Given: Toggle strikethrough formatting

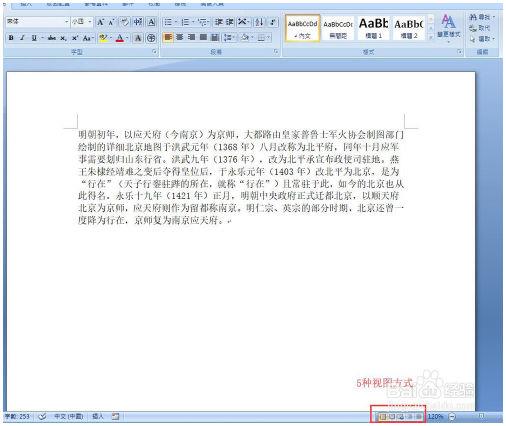Looking at the screenshot, I should [x=51, y=38].
